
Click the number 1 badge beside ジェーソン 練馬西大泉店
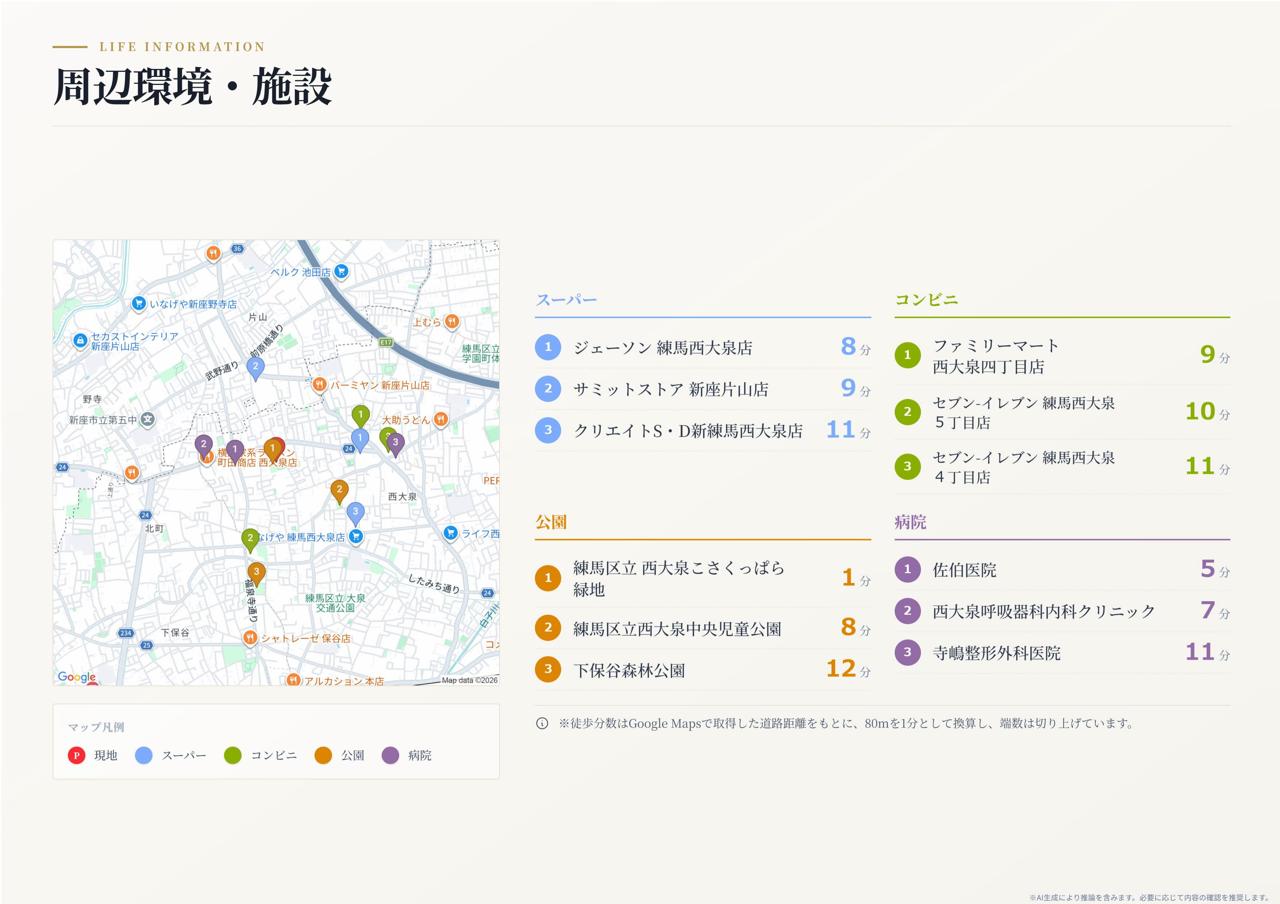(548, 347)
